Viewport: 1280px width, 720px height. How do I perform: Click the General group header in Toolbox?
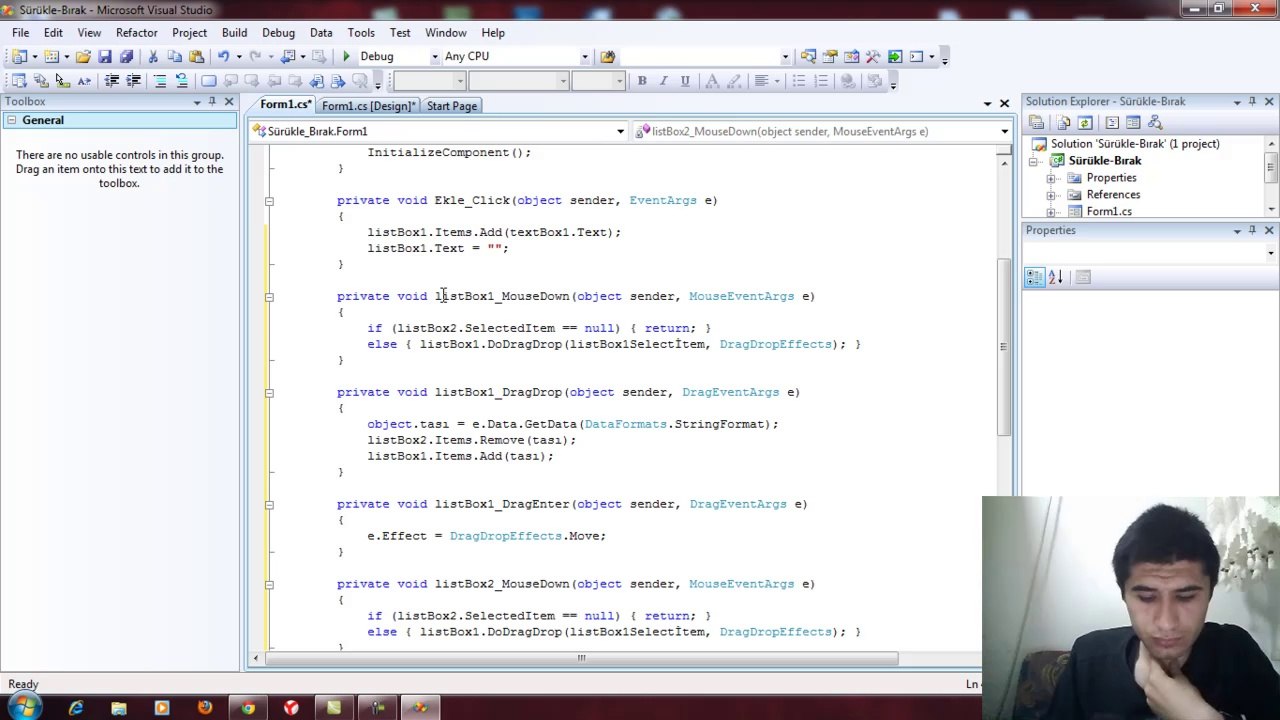pos(120,121)
